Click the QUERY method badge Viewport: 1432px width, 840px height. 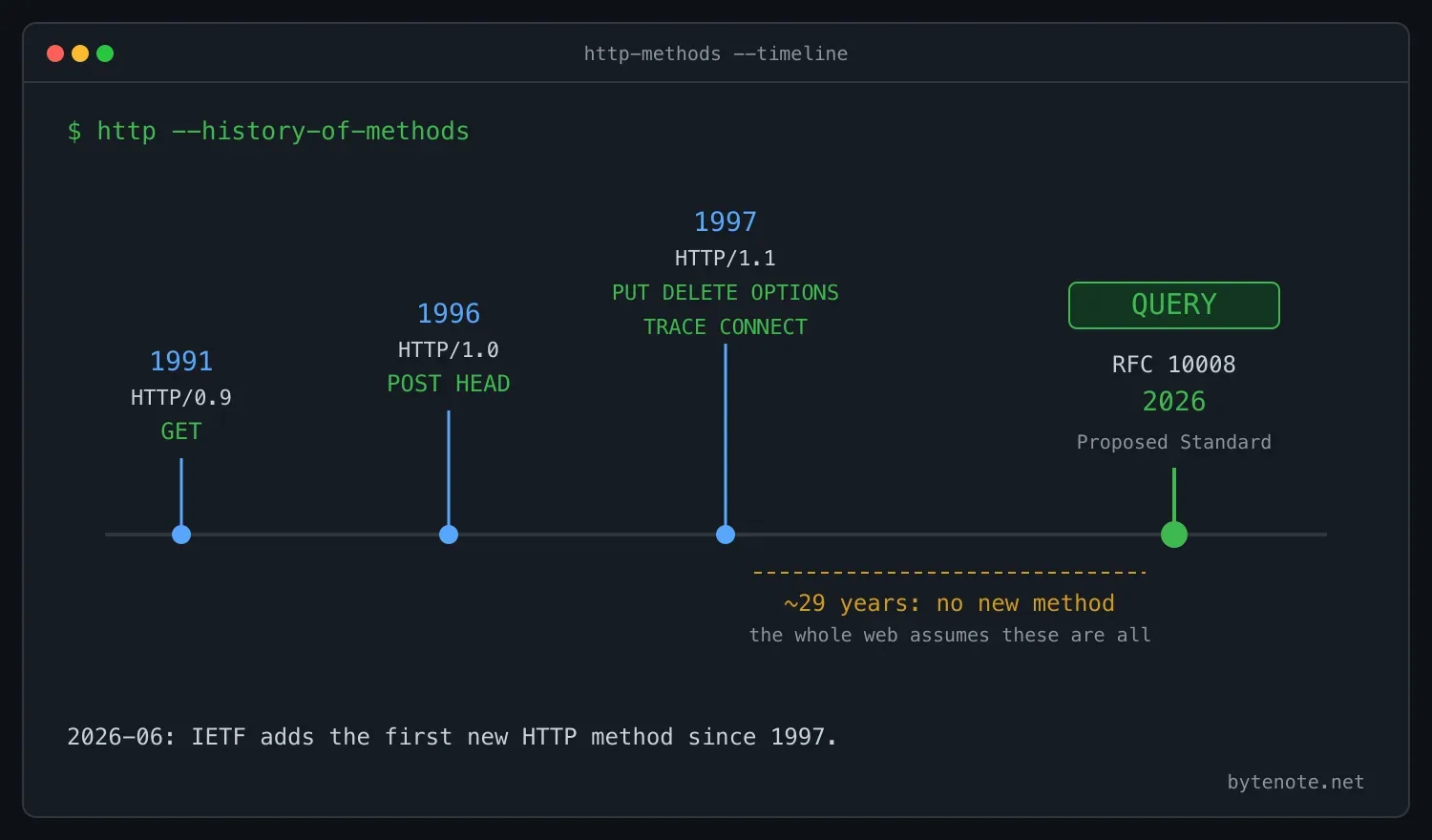[1174, 305]
